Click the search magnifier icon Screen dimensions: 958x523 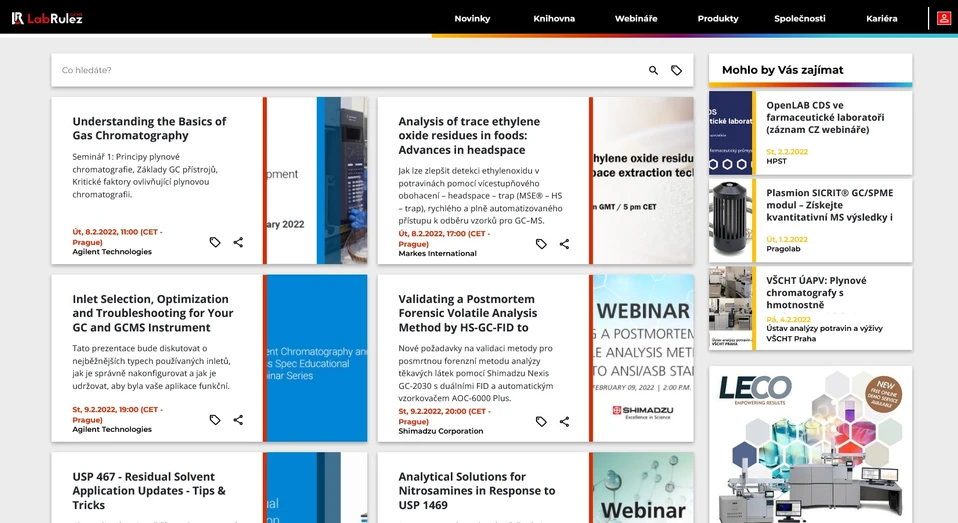click(653, 70)
